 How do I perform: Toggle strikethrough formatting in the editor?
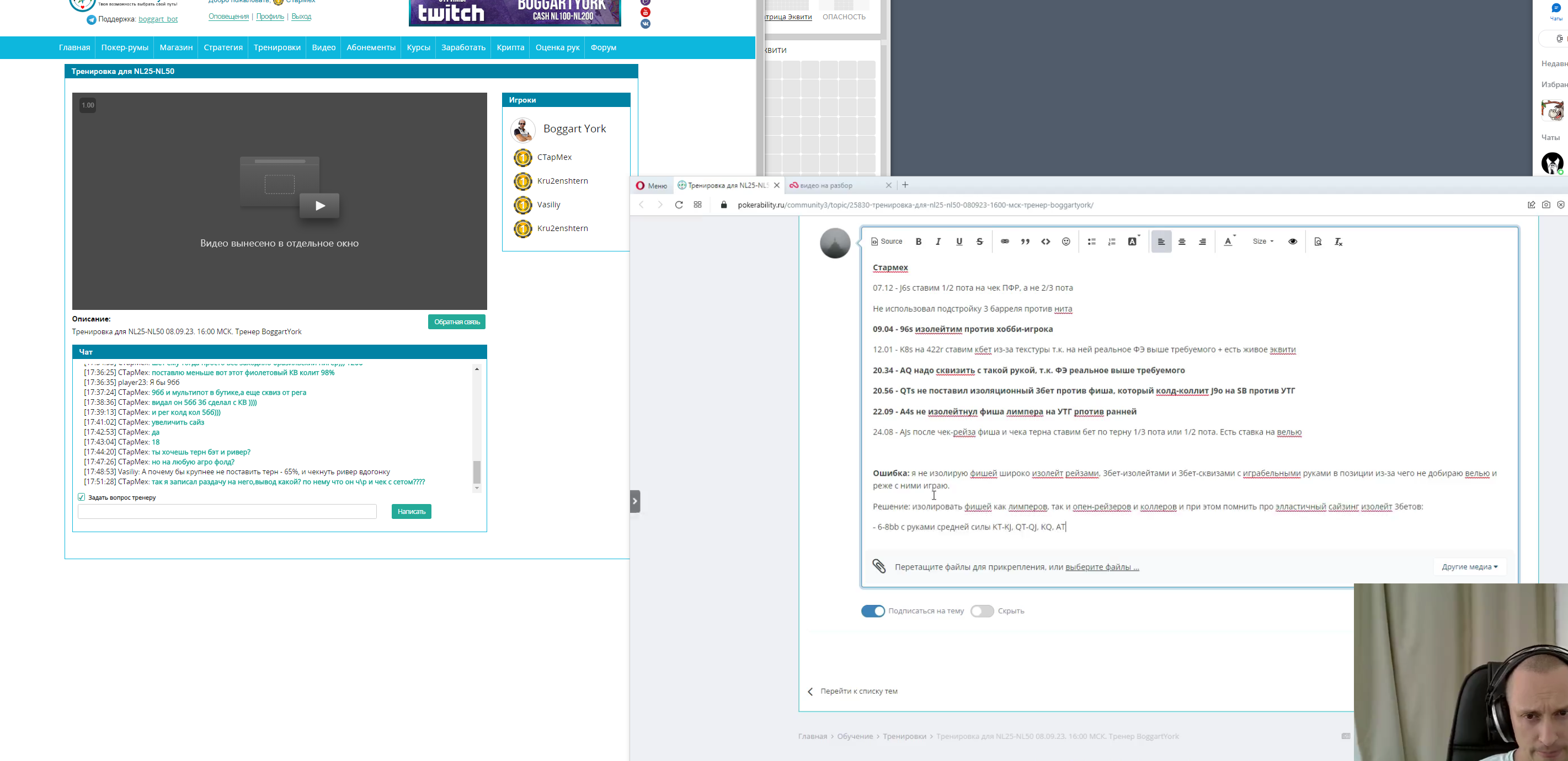coord(979,242)
